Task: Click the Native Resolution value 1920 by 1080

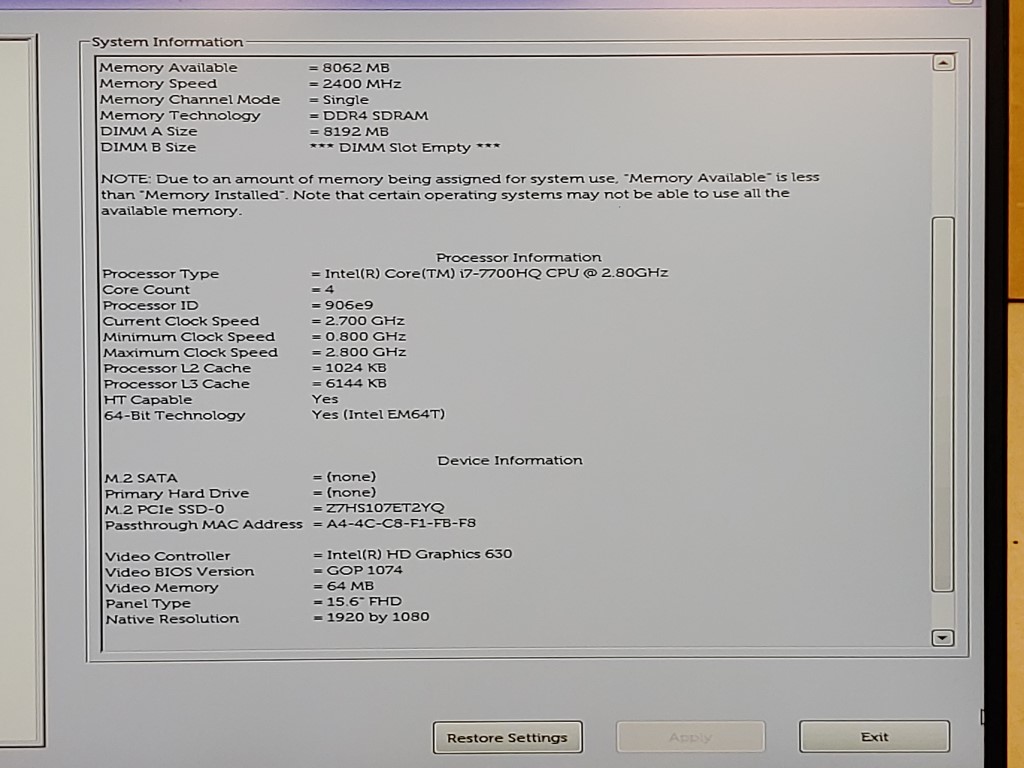Action: tap(378, 617)
